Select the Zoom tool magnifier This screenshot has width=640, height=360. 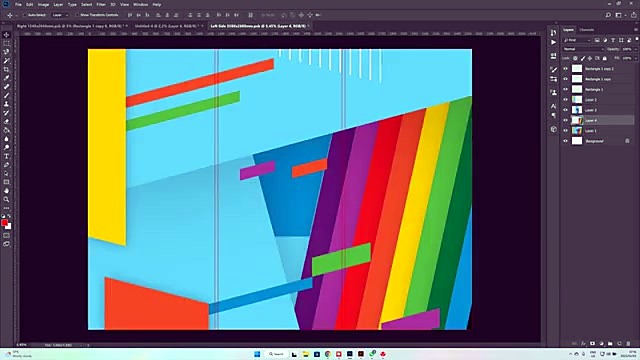pyautogui.click(x=7, y=200)
